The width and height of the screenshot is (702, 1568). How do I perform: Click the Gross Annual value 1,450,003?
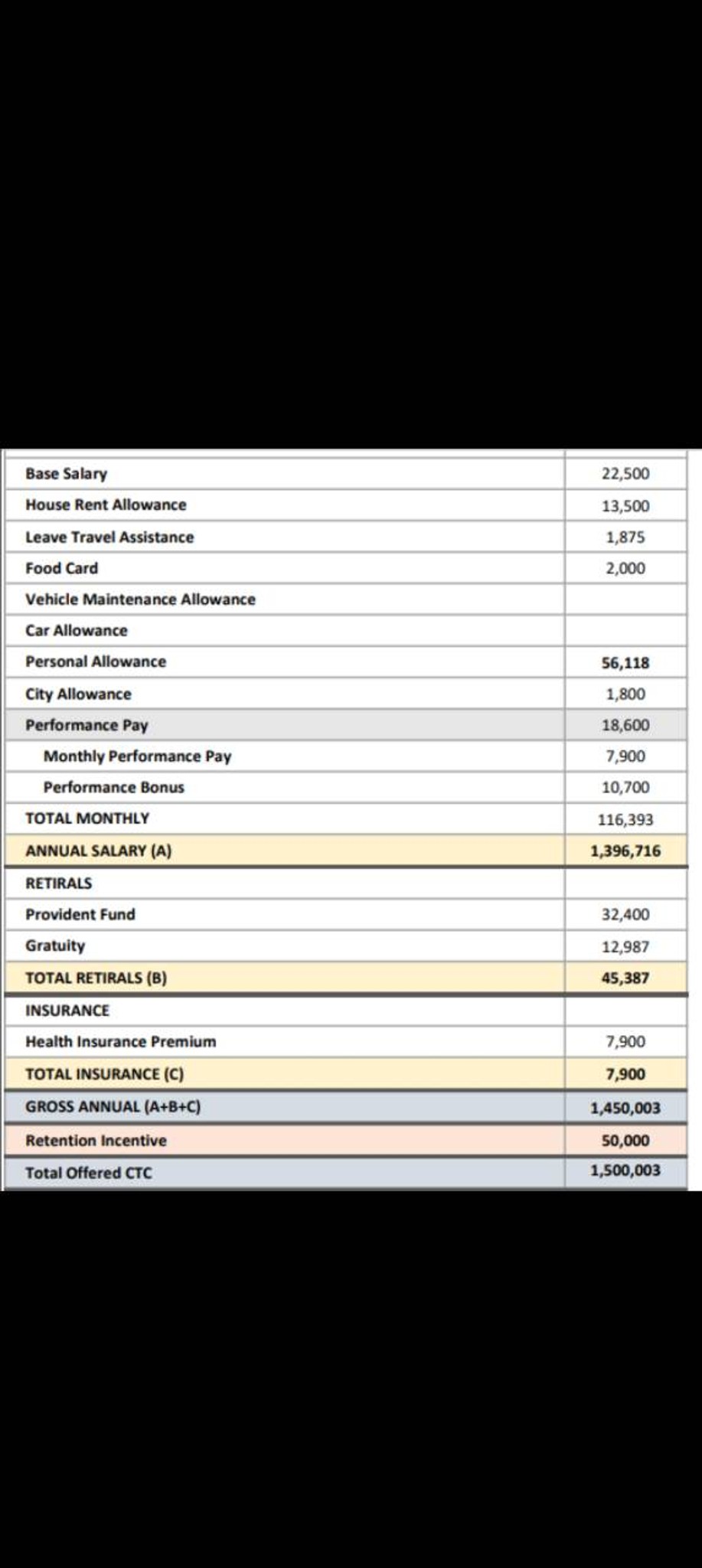click(625, 1108)
